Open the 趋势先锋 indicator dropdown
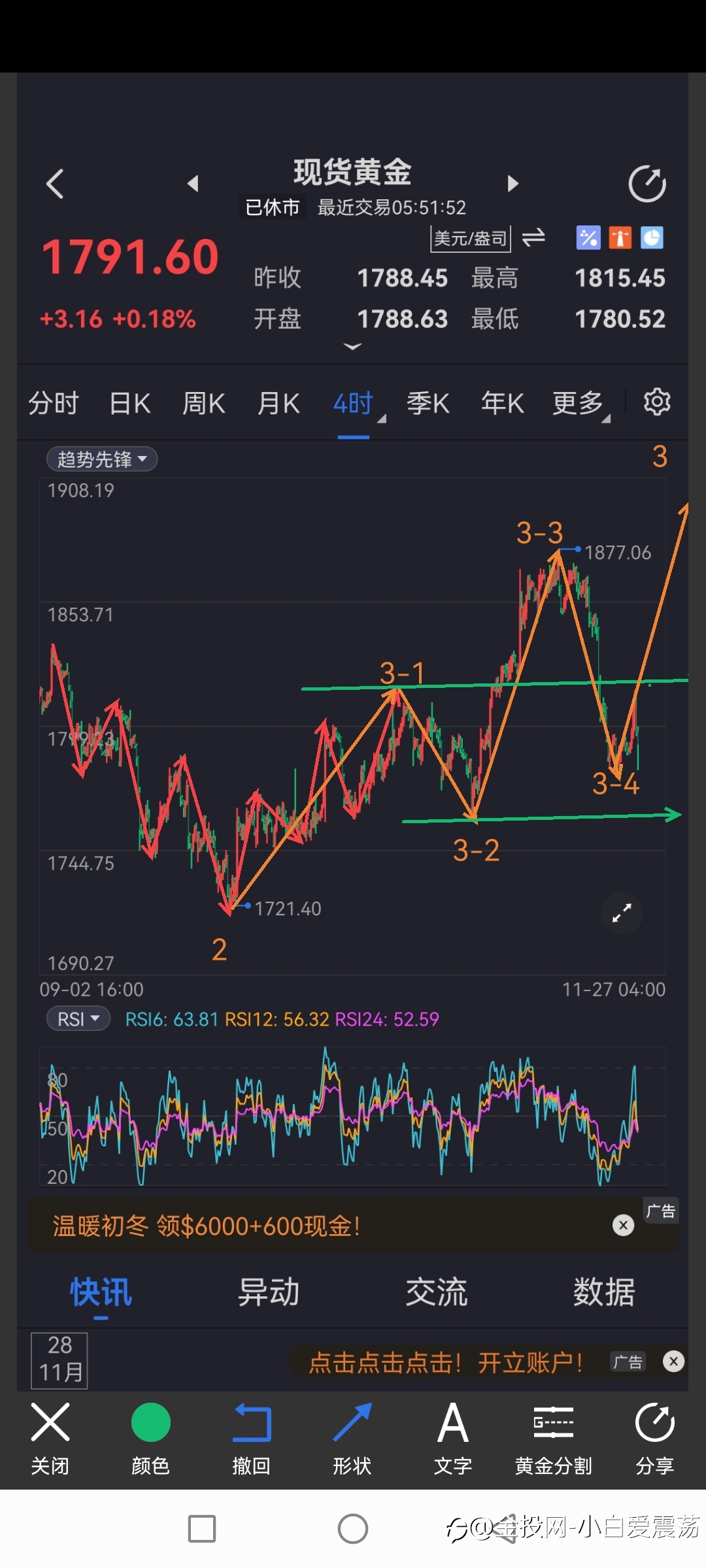Screen dimensions: 706x1568 click(102, 459)
